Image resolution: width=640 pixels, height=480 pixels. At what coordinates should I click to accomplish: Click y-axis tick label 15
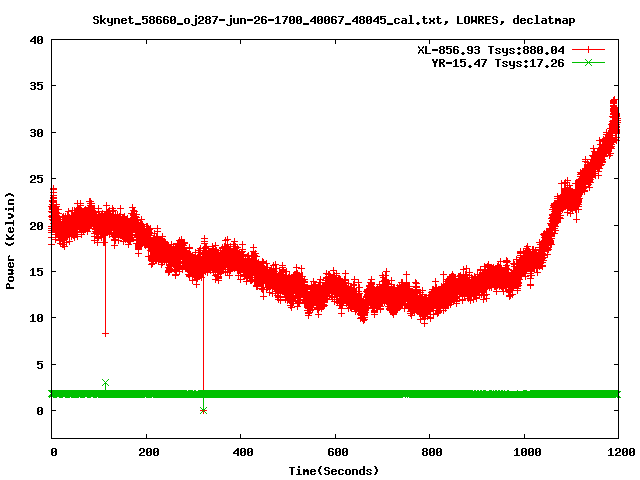(x=36, y=271)
